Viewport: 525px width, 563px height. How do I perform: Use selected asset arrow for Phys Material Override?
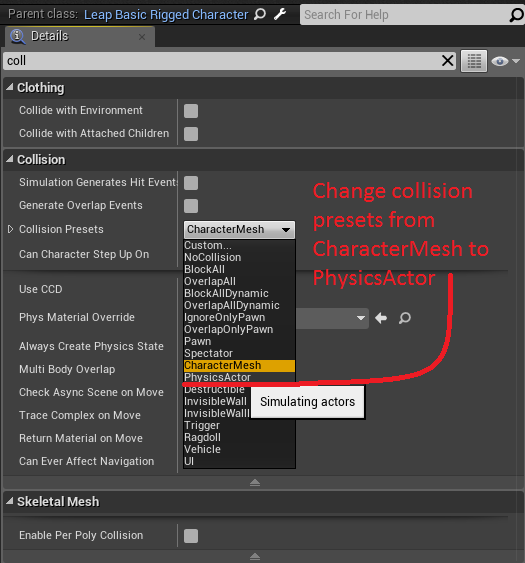[381, 318]
